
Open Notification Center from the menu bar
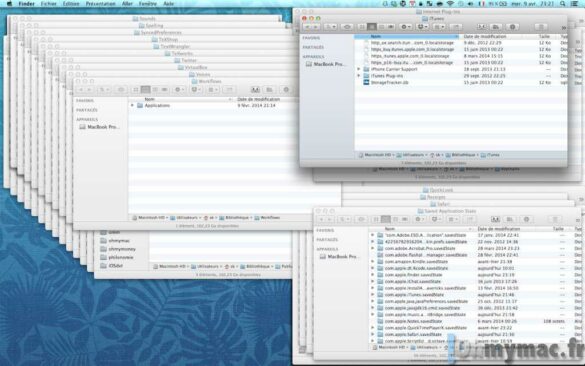point(575,4)
